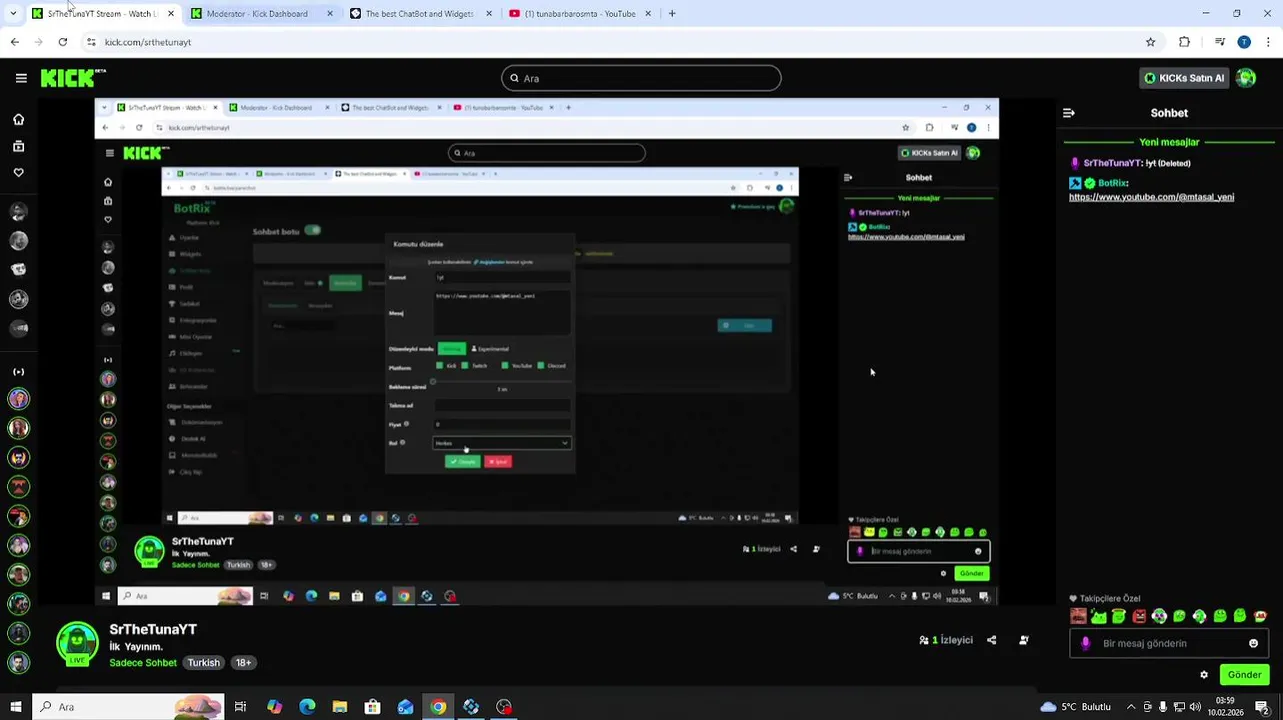Launch Copilot from taskbar
1283x720 pixels.
tap(274, 707)
